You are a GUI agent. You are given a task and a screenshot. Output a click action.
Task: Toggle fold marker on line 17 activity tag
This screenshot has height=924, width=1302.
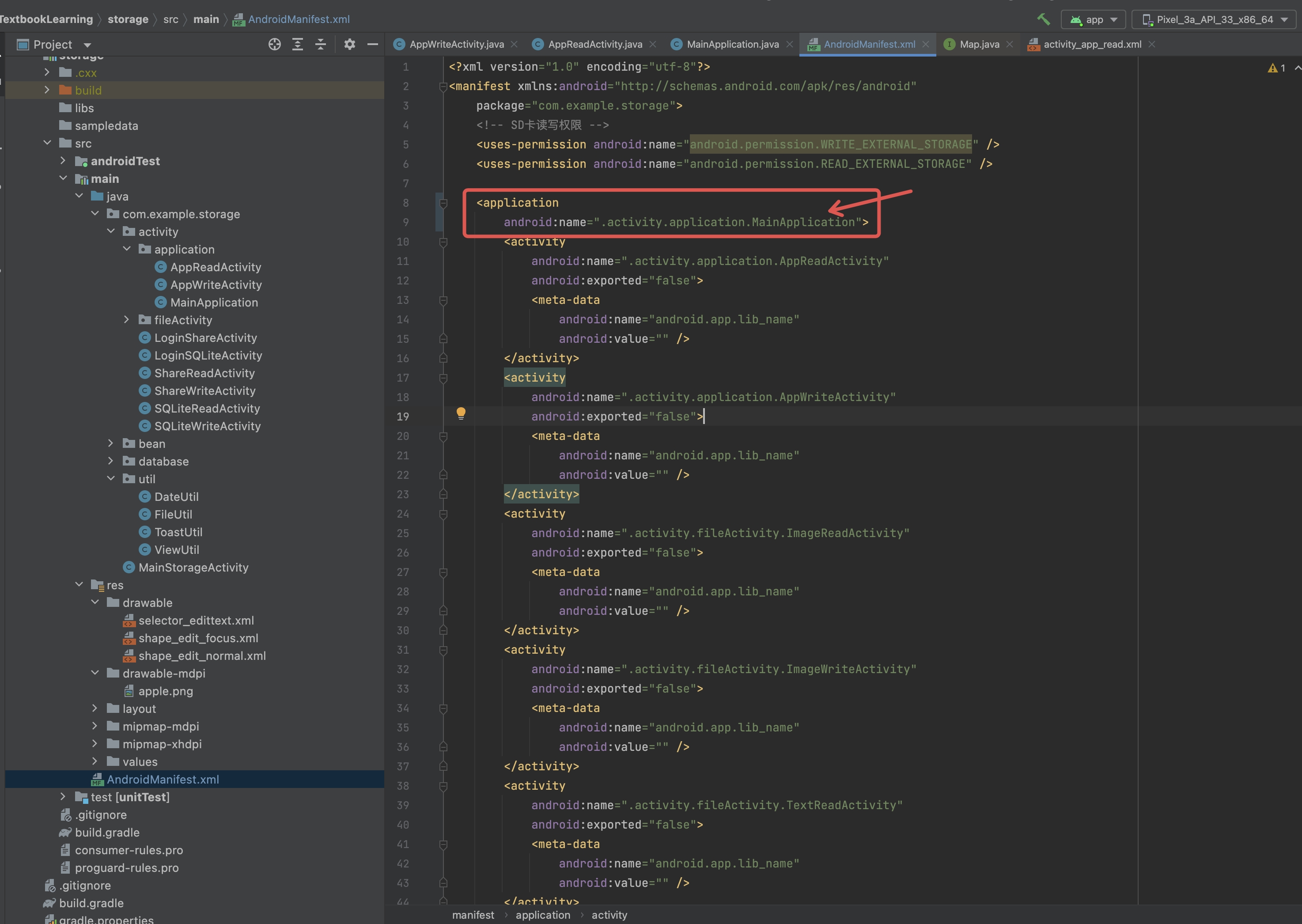(443, 378)
